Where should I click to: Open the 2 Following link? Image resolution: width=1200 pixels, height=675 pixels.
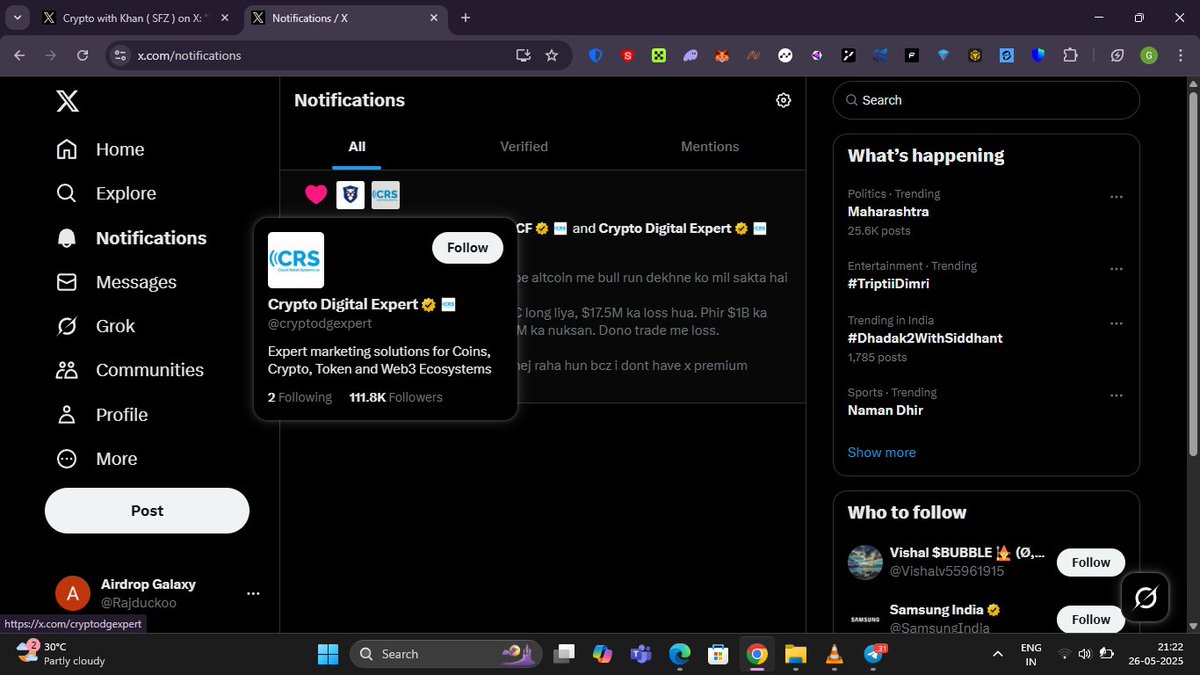pyautogui.click(x=300, y=397)
